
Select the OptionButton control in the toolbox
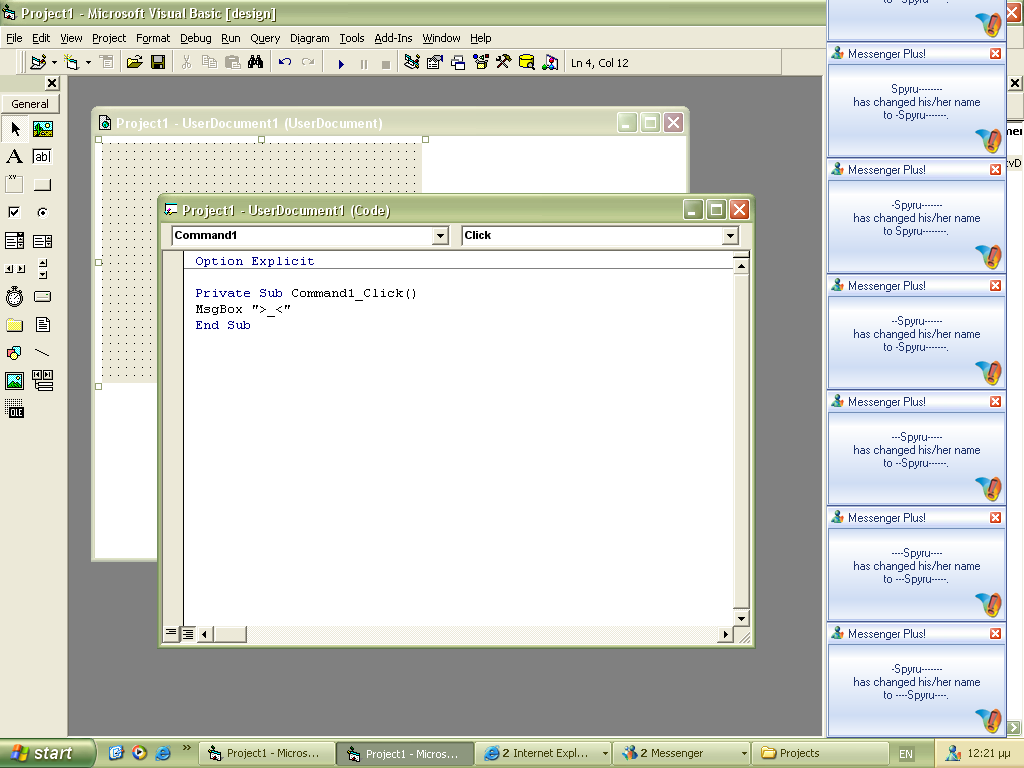42,213
